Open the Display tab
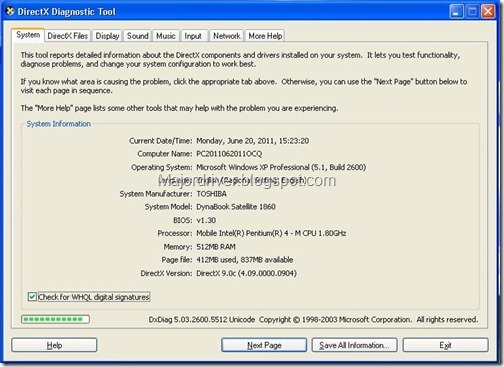This screenshot has height=367, width=504. coord(107,36)
